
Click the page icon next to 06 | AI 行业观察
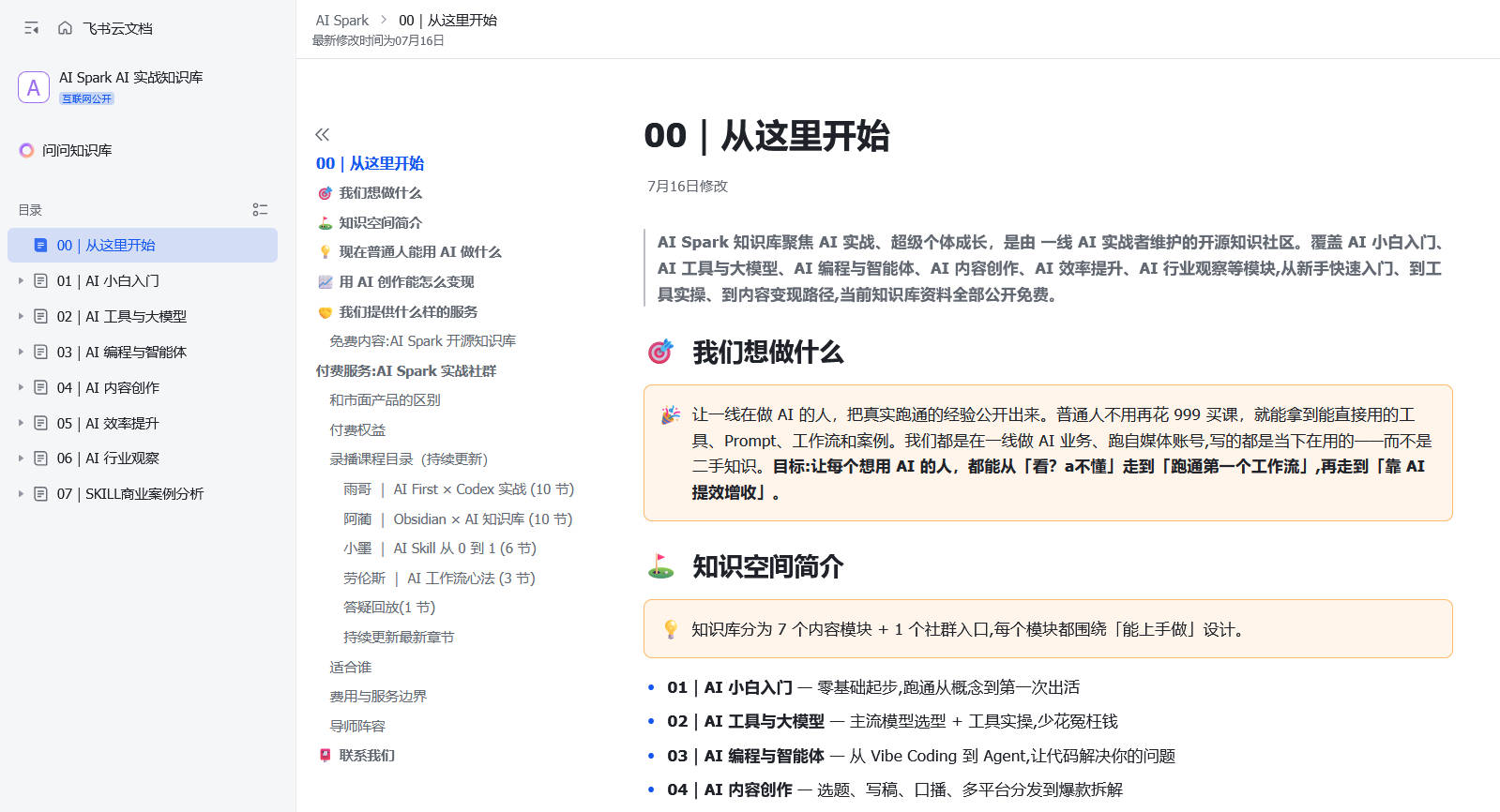(40, 459)
